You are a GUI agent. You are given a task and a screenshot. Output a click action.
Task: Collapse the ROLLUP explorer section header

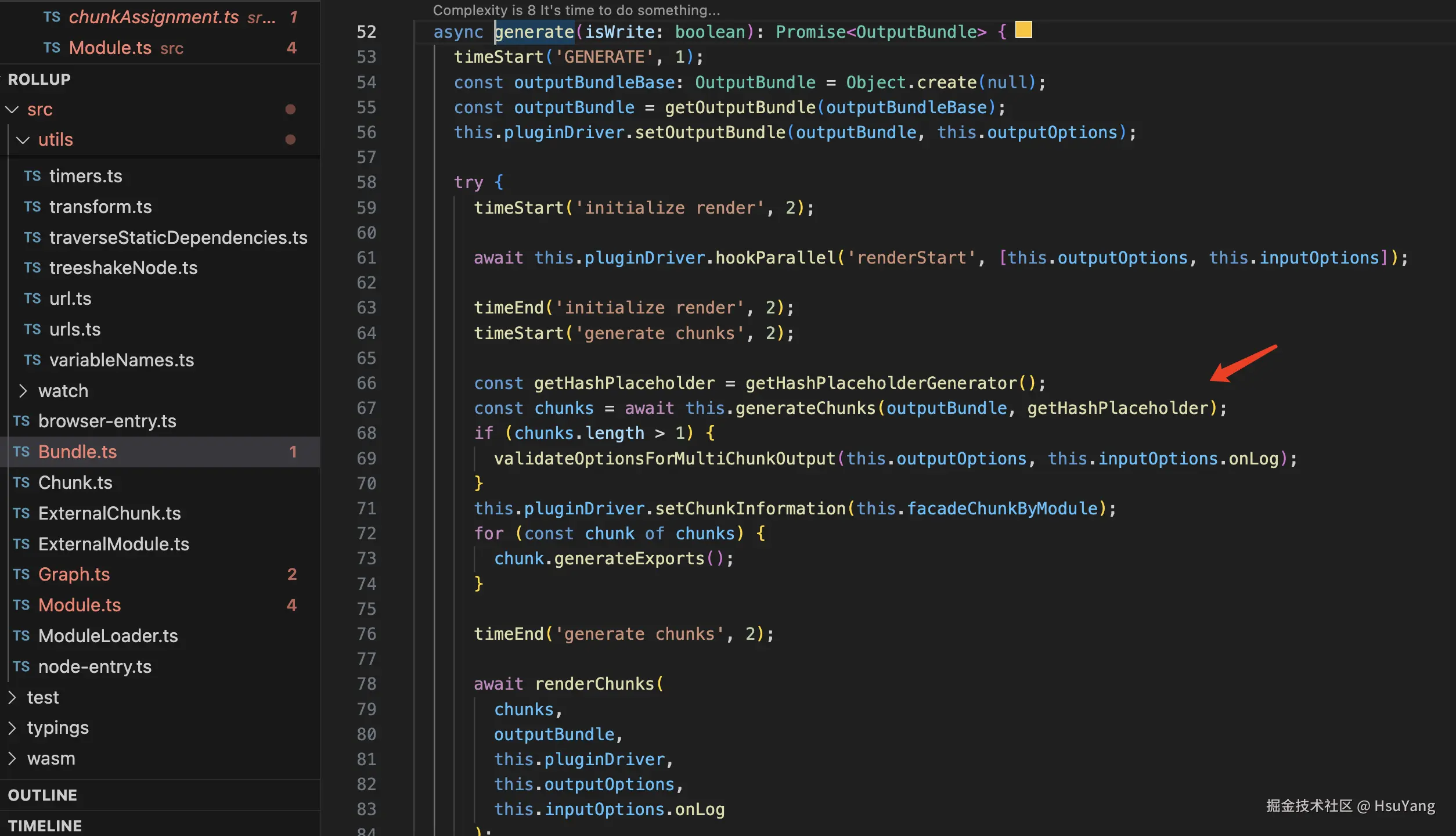[x=39, y=79]
